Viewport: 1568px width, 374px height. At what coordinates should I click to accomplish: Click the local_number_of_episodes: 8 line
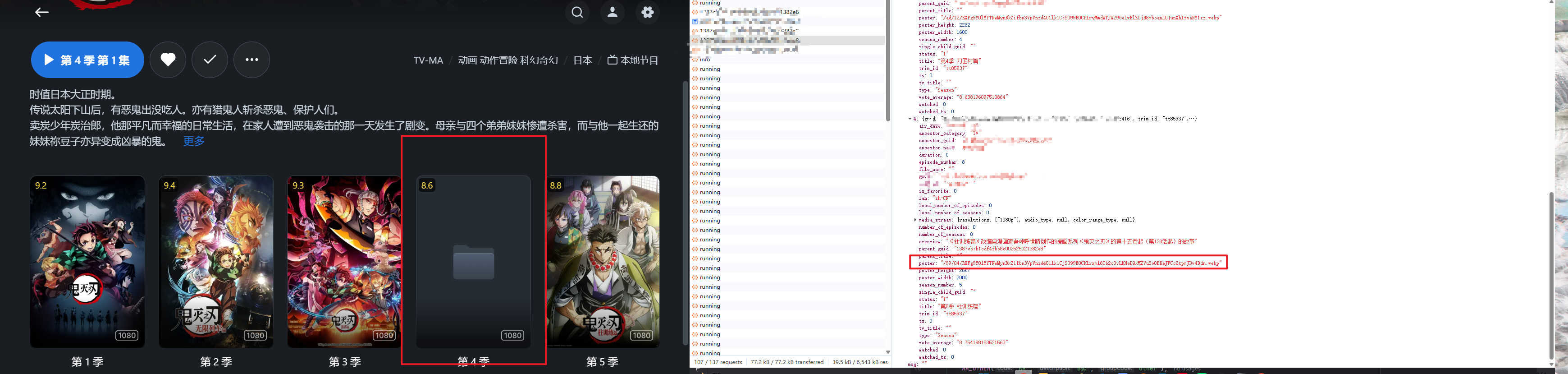[955, 205]
